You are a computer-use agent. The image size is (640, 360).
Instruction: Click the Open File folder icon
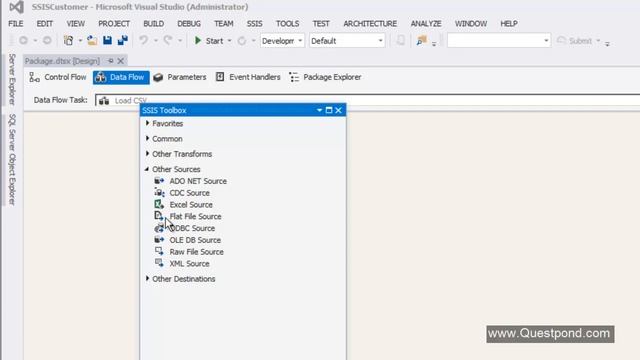pyautogui.click(x=92, y=40)
